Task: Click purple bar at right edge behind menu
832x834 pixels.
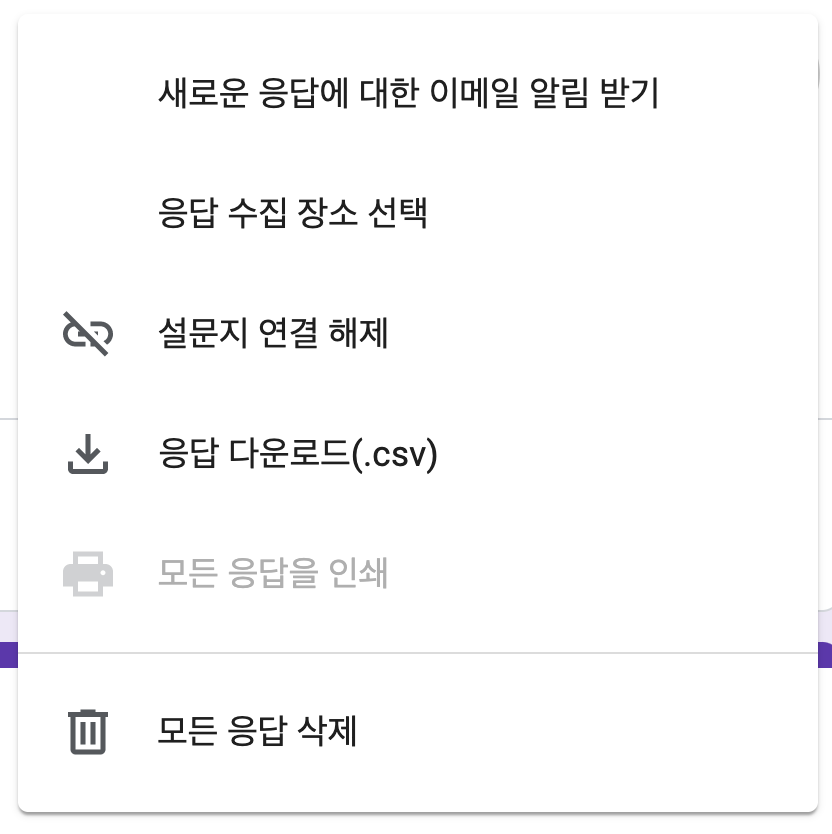Action: tap(825, 655)
